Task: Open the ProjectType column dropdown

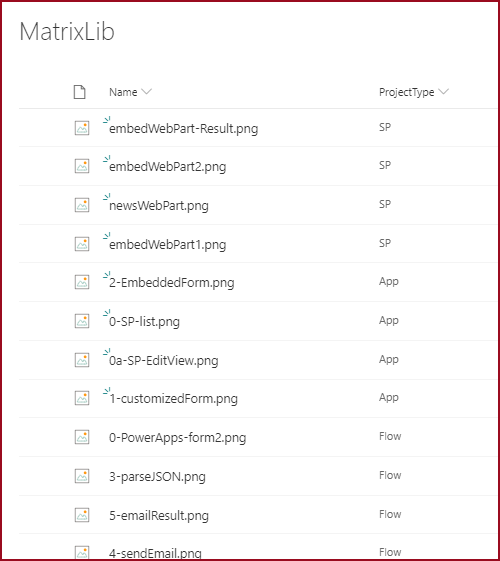Action: pyautogui.click(x=443, y=92)
